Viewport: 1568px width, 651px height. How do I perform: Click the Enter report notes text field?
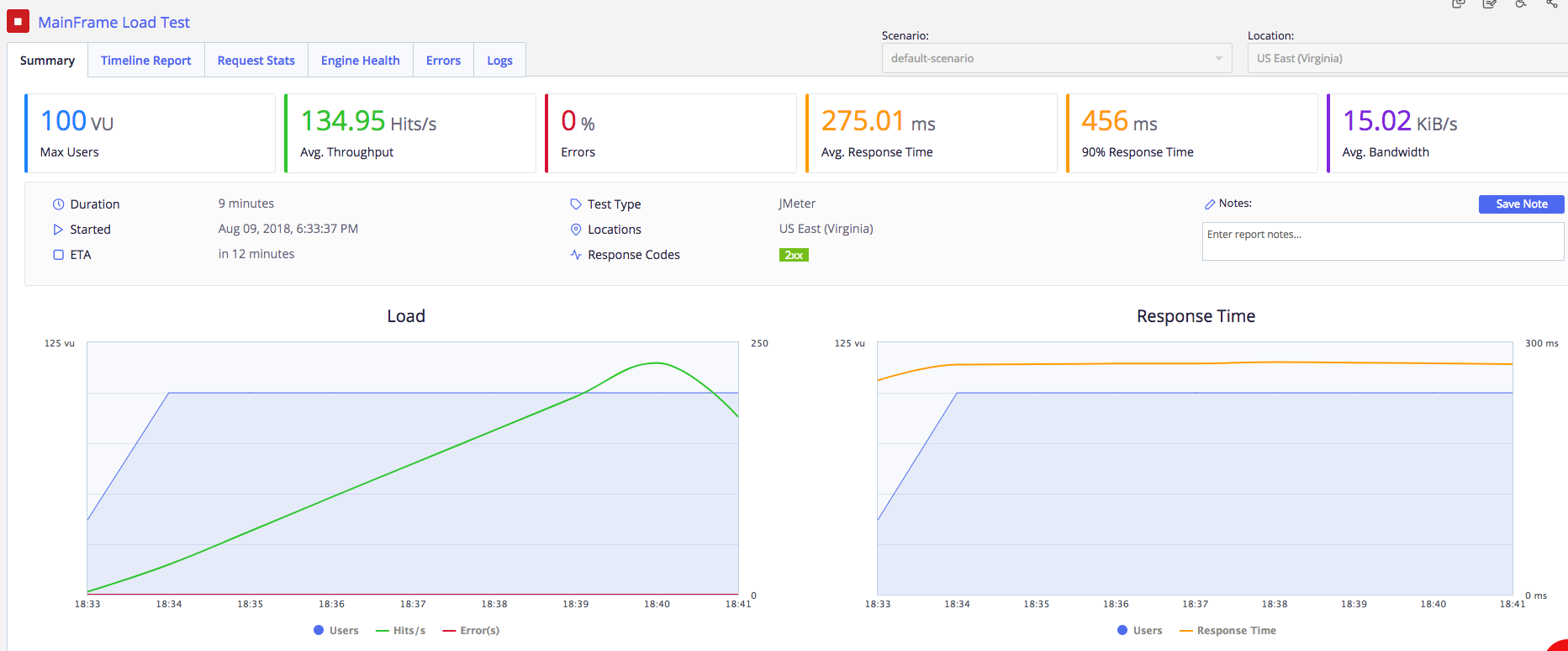point(1383,241)
